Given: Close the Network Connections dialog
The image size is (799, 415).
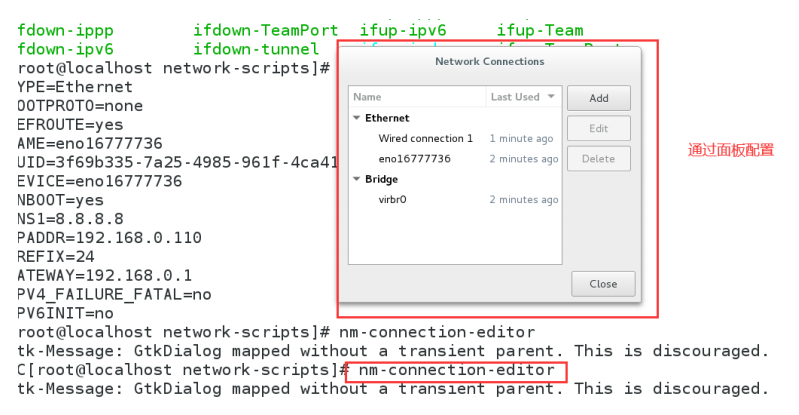Looking at the screenshot, I should point(602,284).
